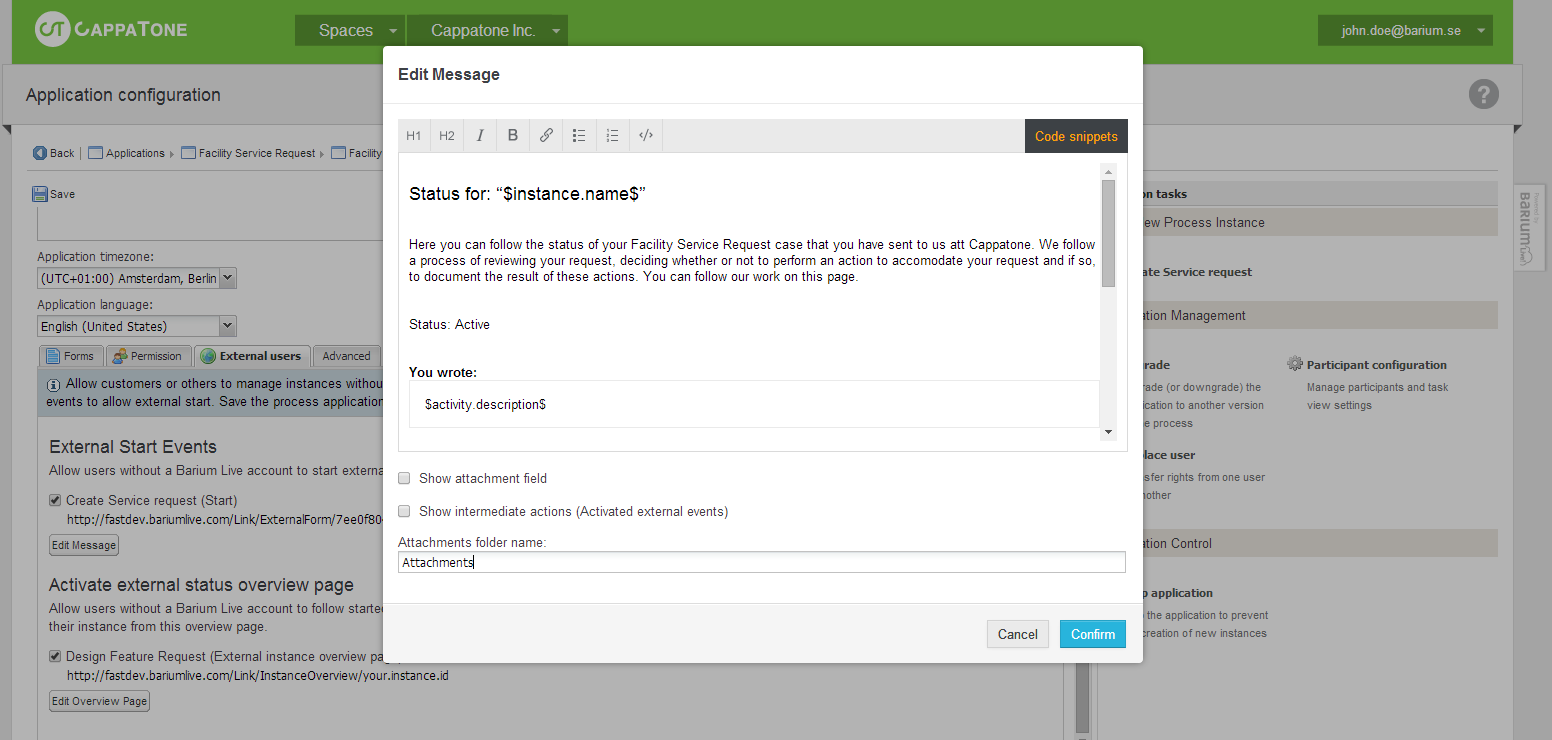The image size is (1552, 740).
Task: Apply H2 heading format in editor toolbar
Action: tap(447, 136)
